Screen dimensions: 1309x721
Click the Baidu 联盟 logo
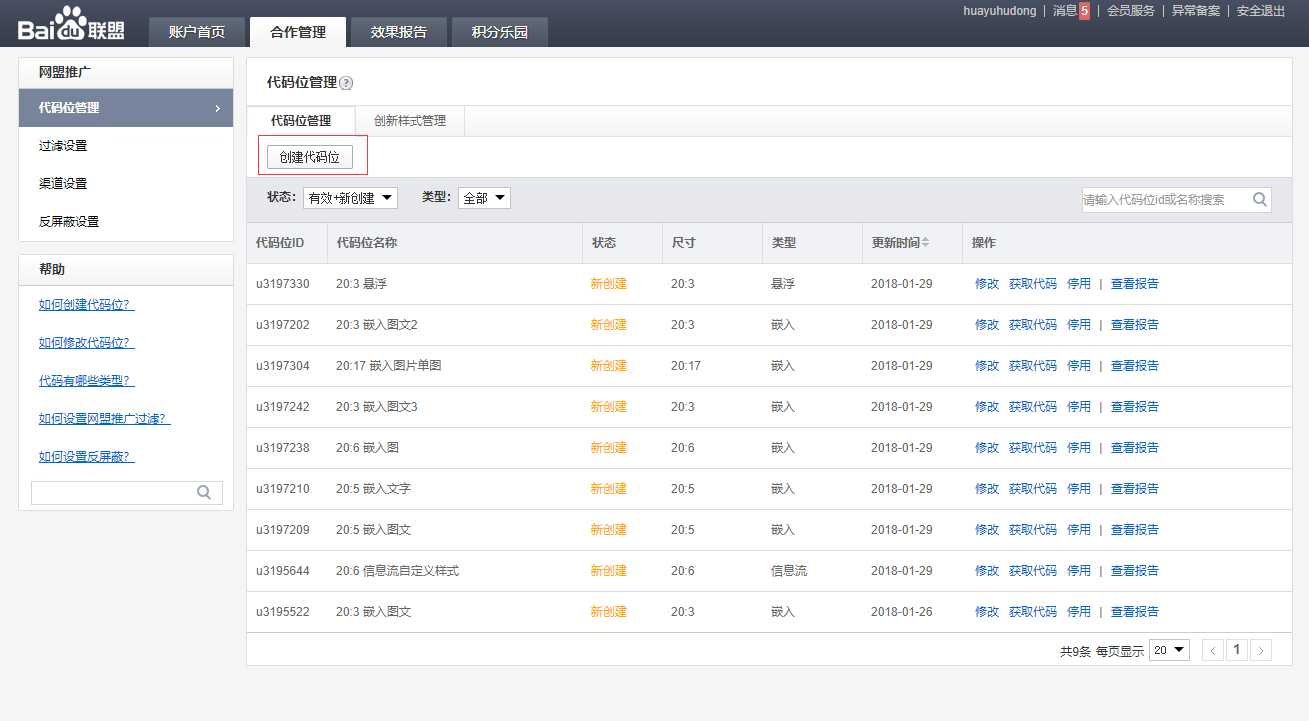tap(70, 24)
